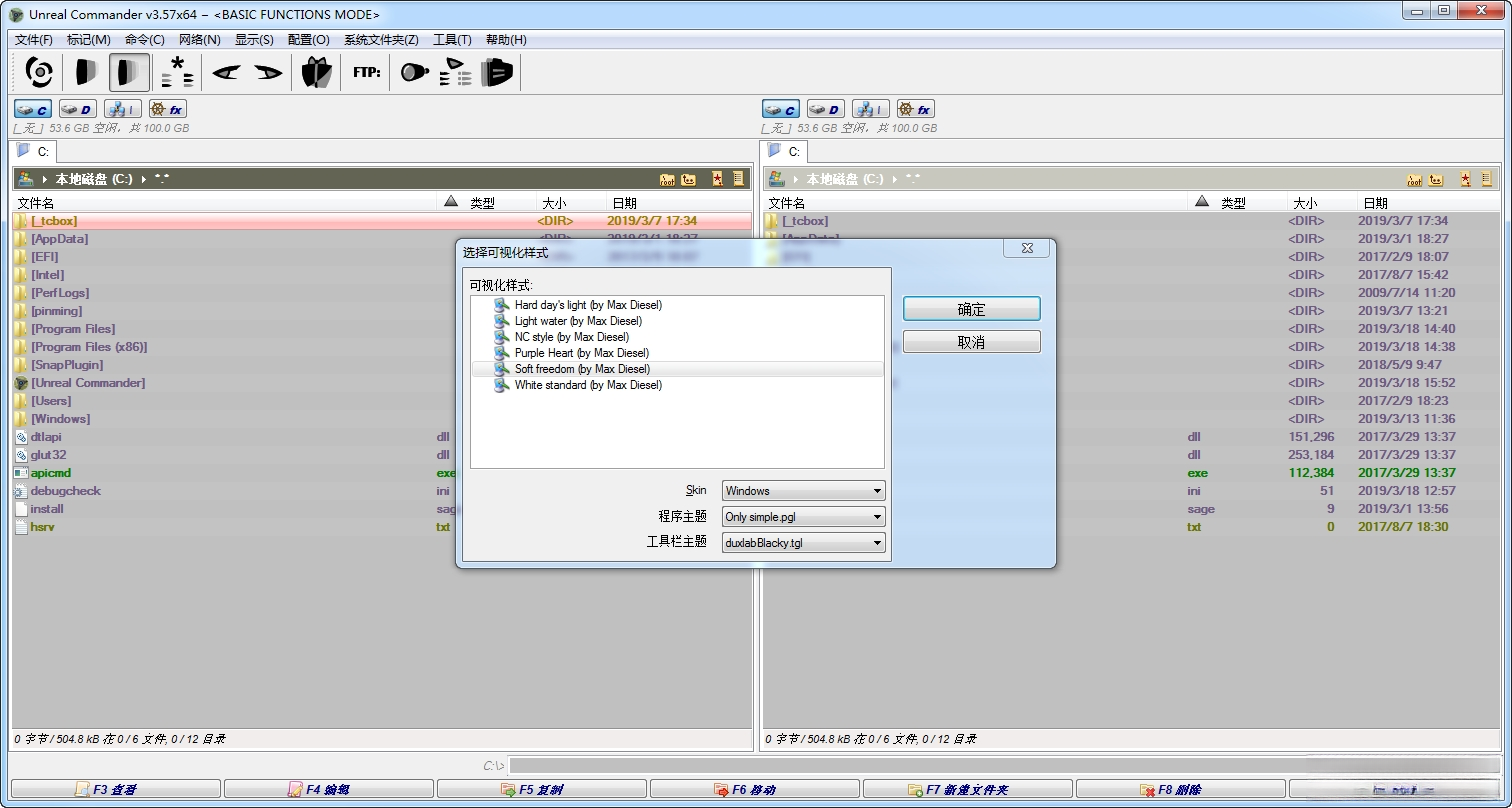Click the left-pointing eye-shaped toolbar icon
The width and height of the screenshot is (1512, 808).
[x=226, y=72]
